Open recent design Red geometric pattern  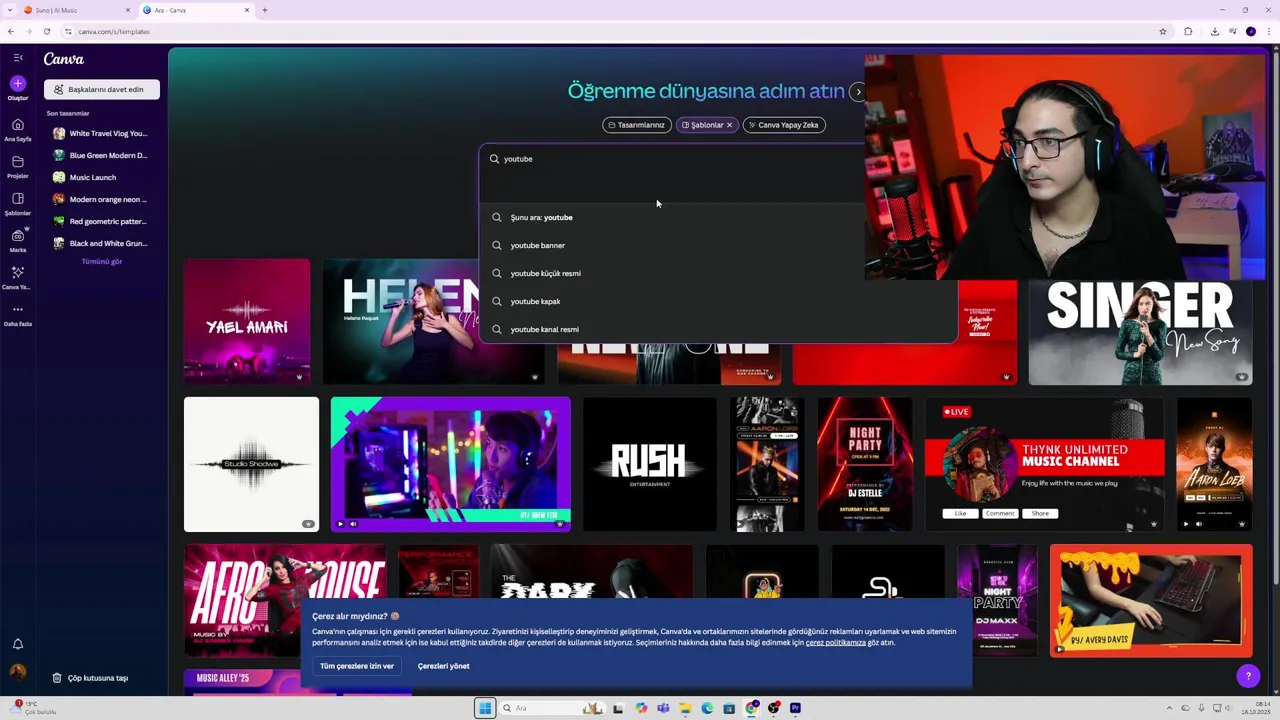[x=101, y=221]
